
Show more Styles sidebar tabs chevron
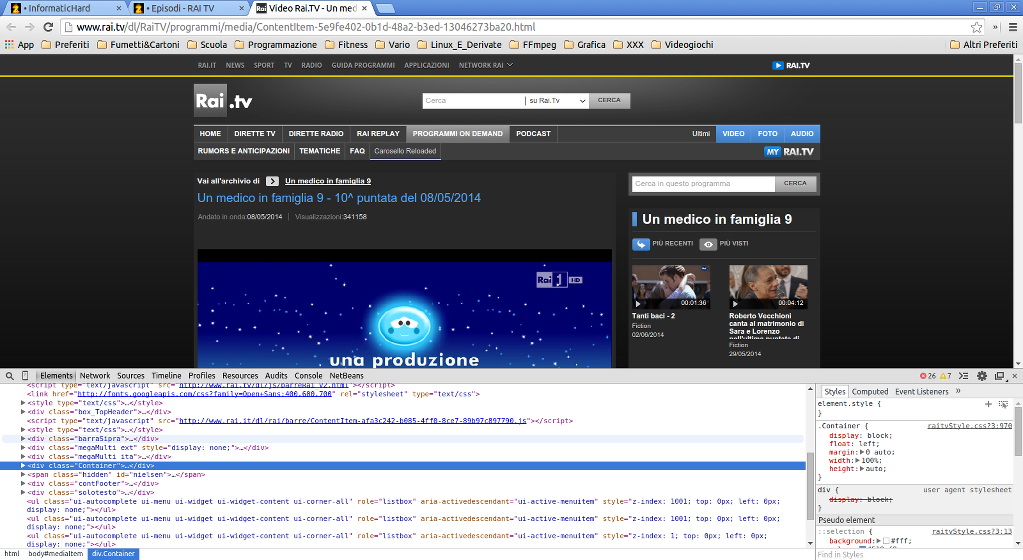pos(958,391)
